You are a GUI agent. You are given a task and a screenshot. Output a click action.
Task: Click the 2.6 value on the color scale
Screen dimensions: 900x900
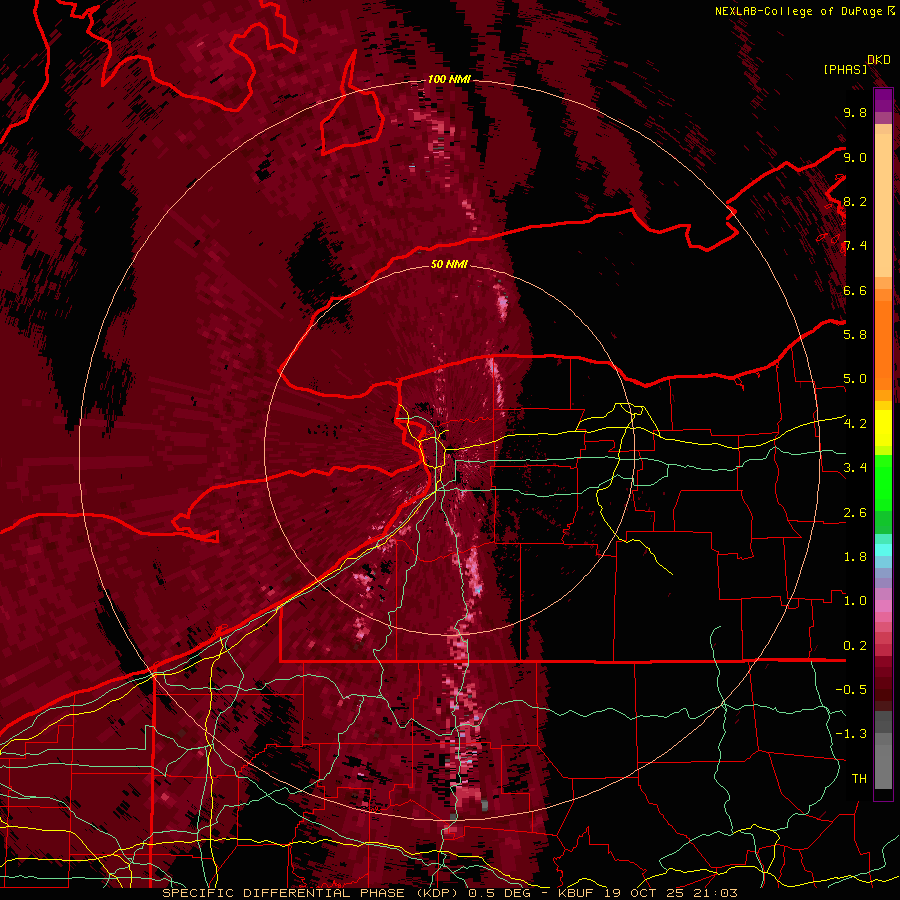click(x=855, y=512)
